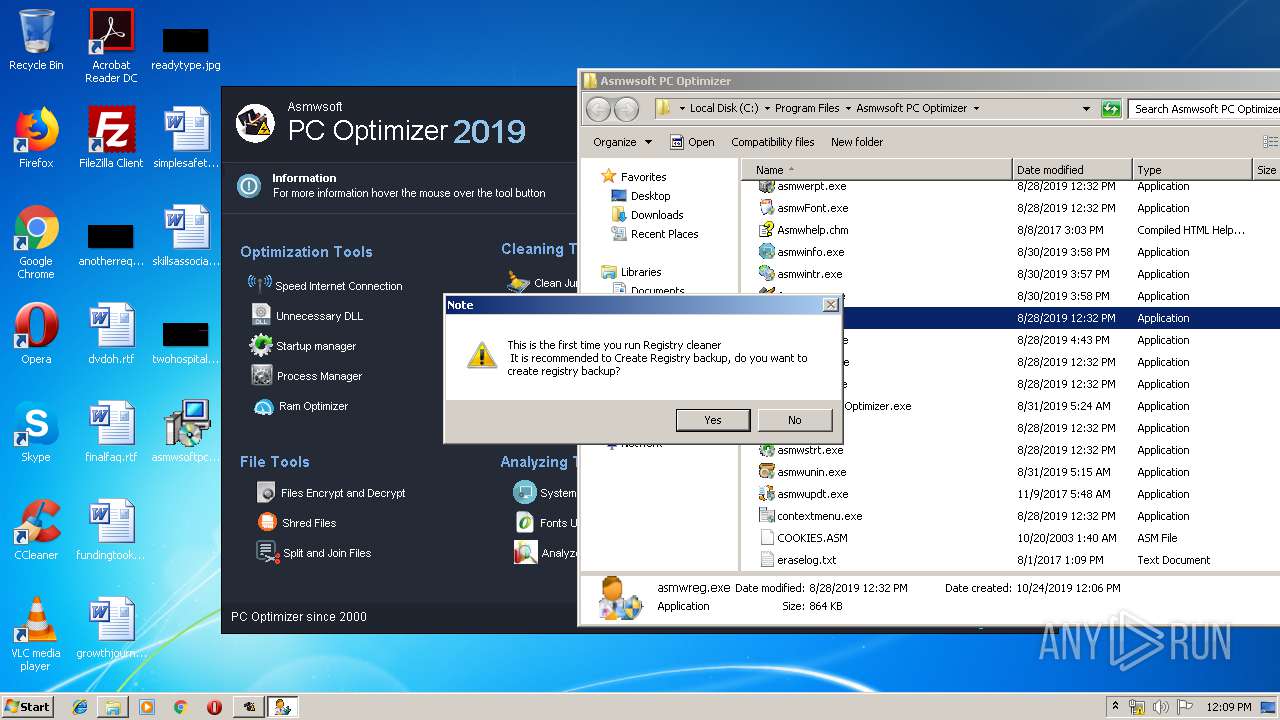Click the Start button
1280x720 pixels.
tap(28, 706)
